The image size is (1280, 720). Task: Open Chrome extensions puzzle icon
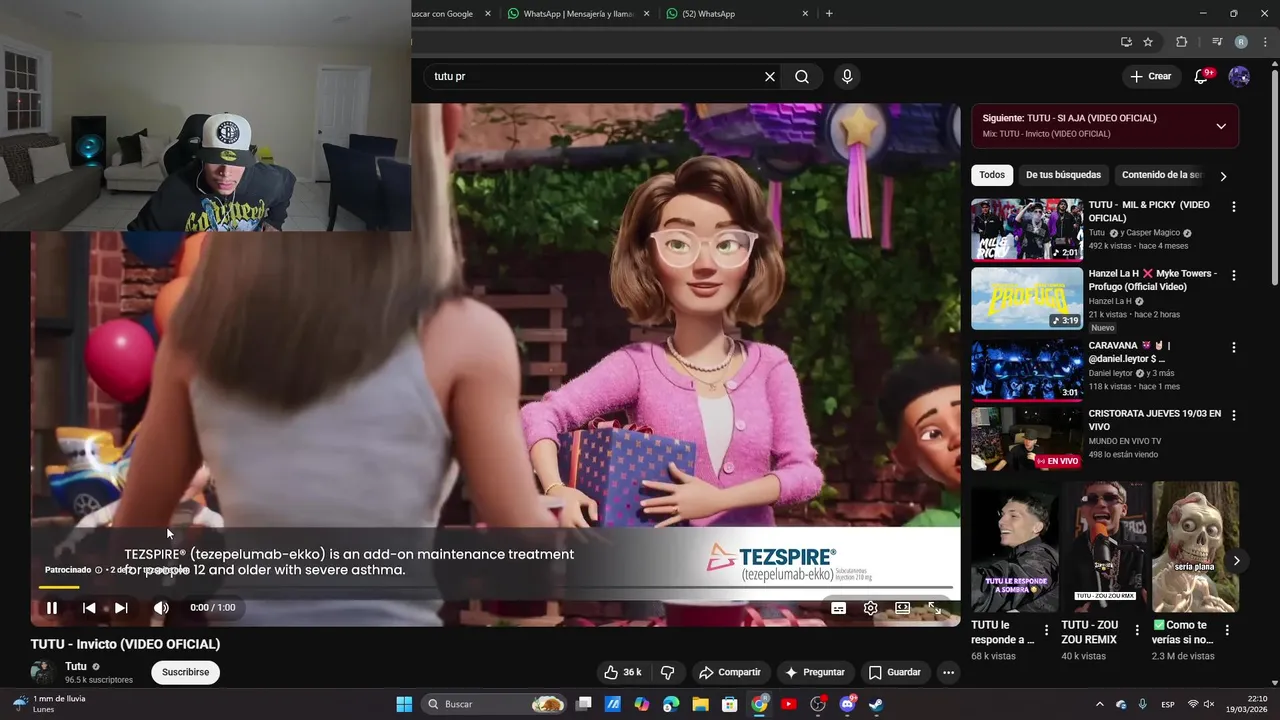tap(1181, 42)
